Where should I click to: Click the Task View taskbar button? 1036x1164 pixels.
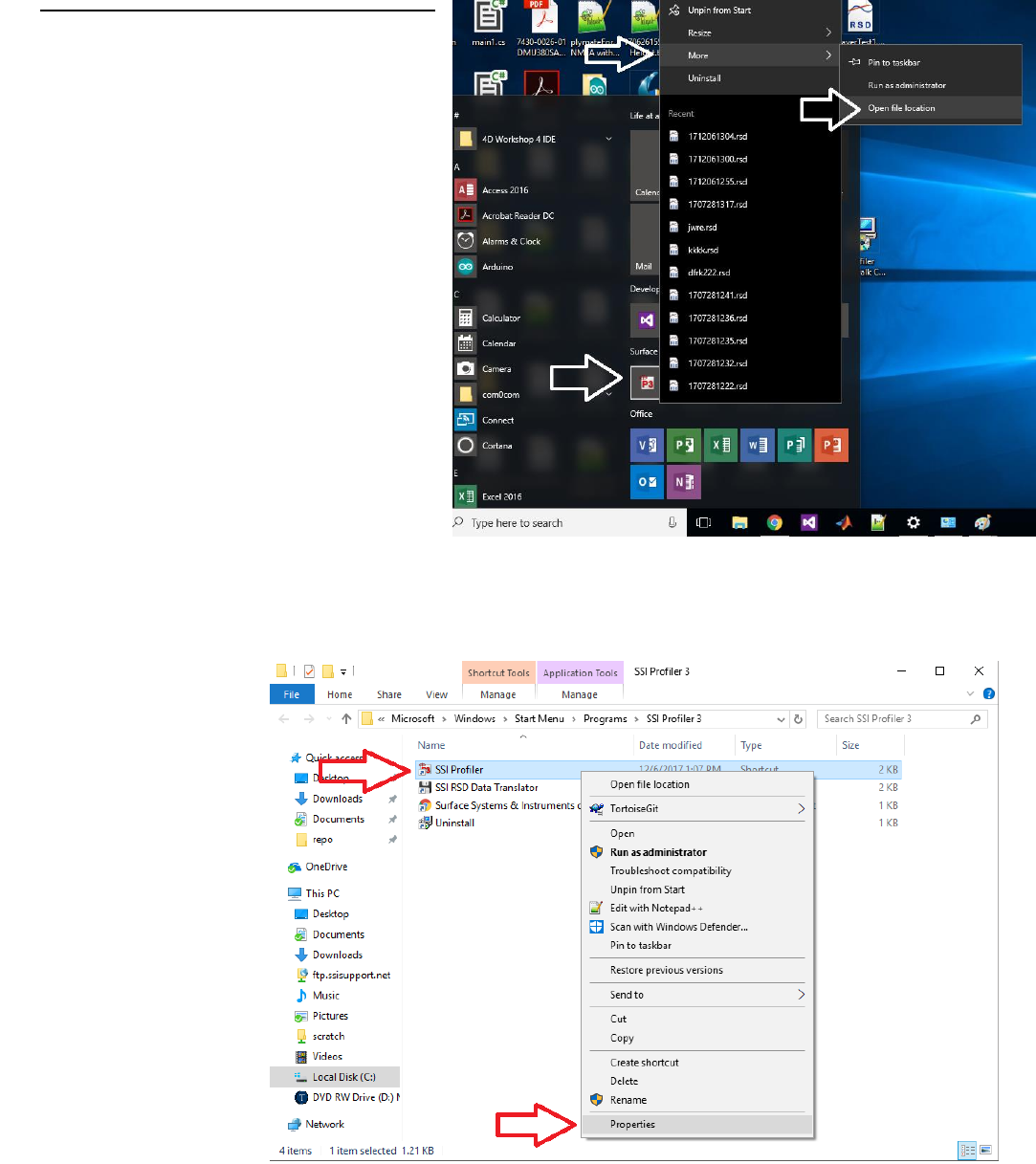click(704, 522)
